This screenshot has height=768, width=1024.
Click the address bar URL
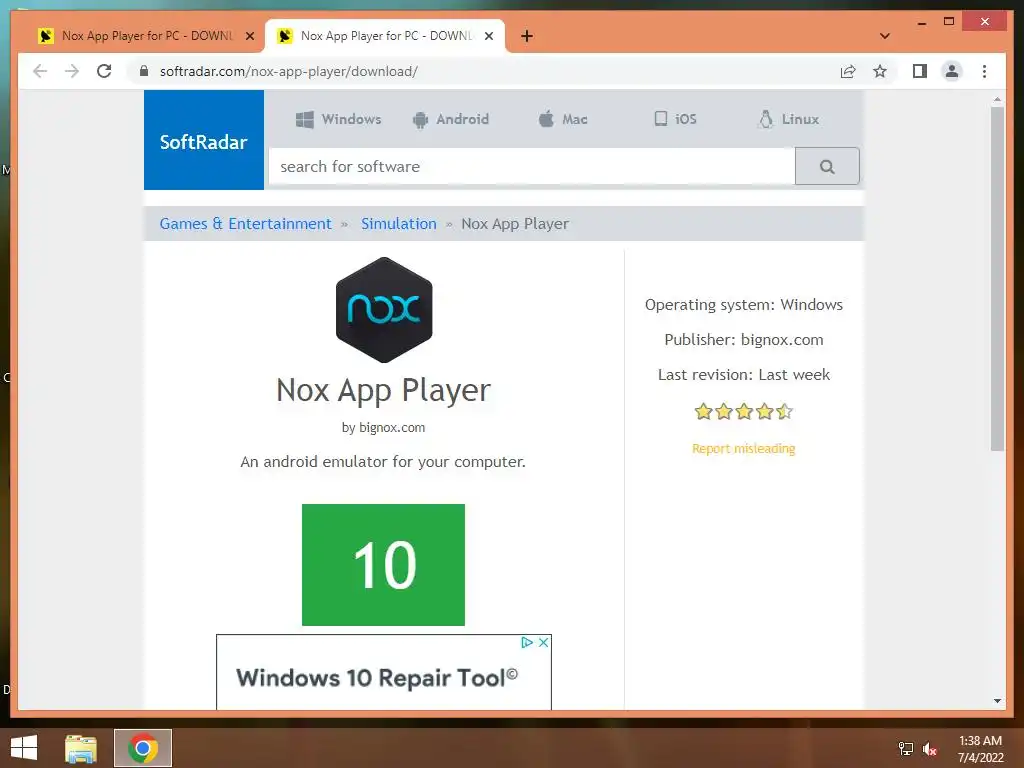pos(289,71)
